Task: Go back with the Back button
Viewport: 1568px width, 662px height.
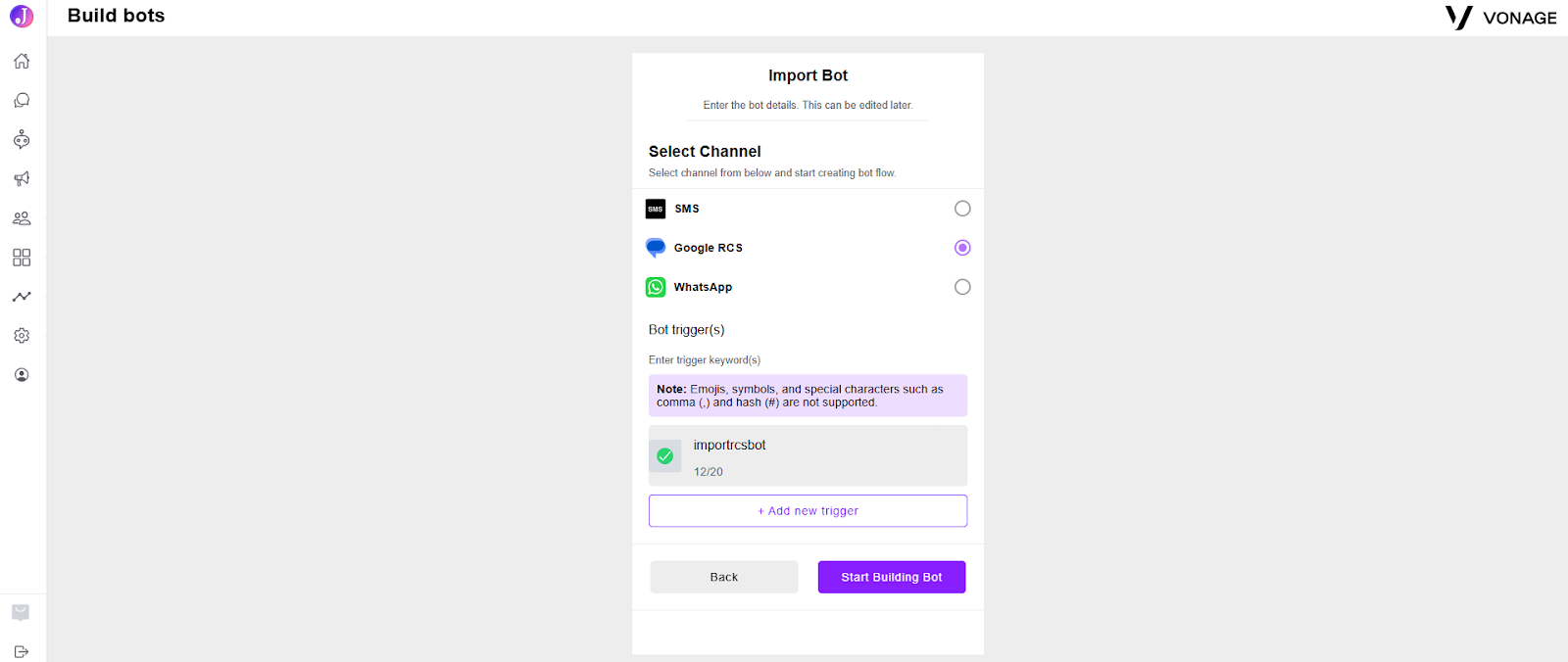Action: [724, 577]
